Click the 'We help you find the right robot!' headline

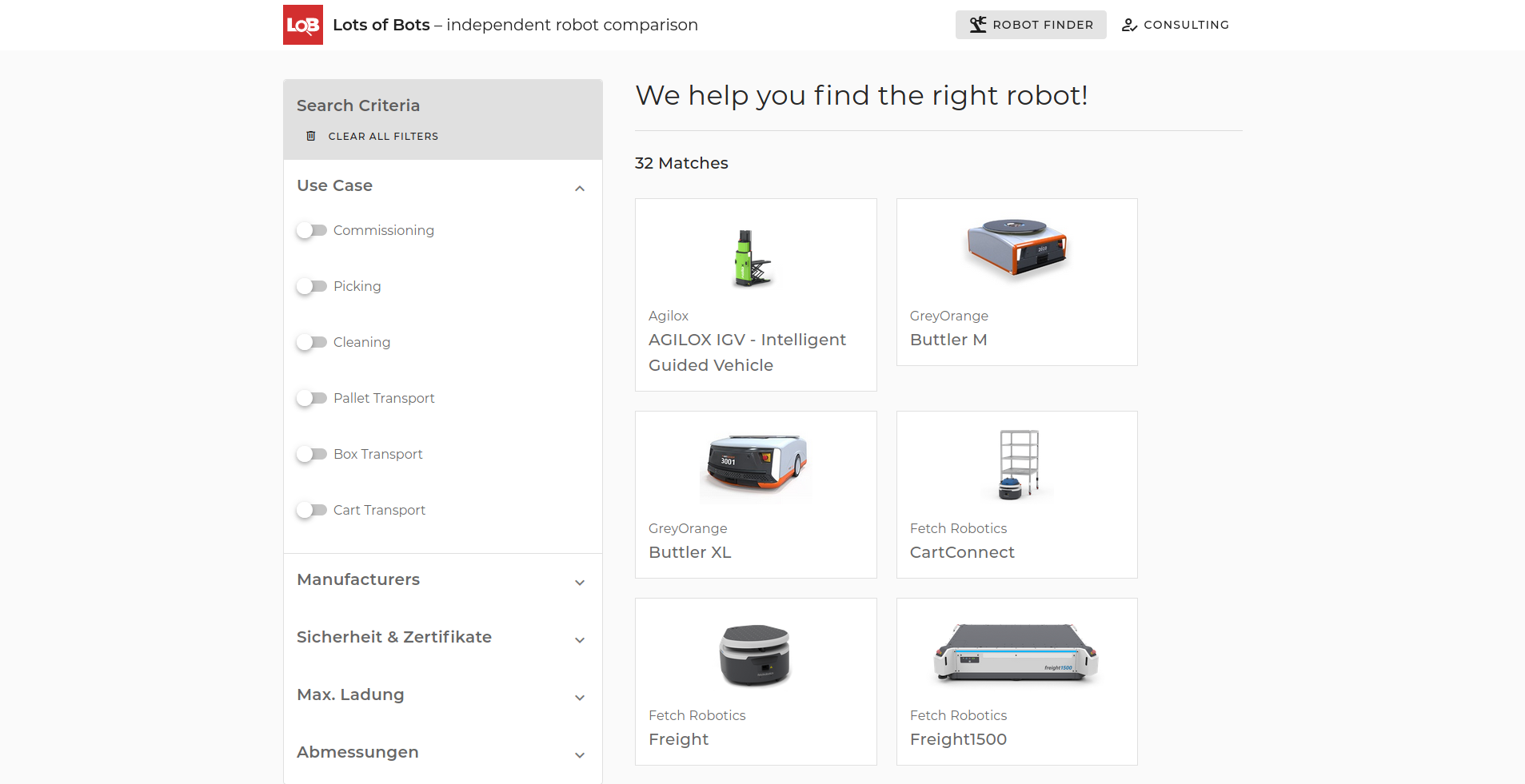861,95
